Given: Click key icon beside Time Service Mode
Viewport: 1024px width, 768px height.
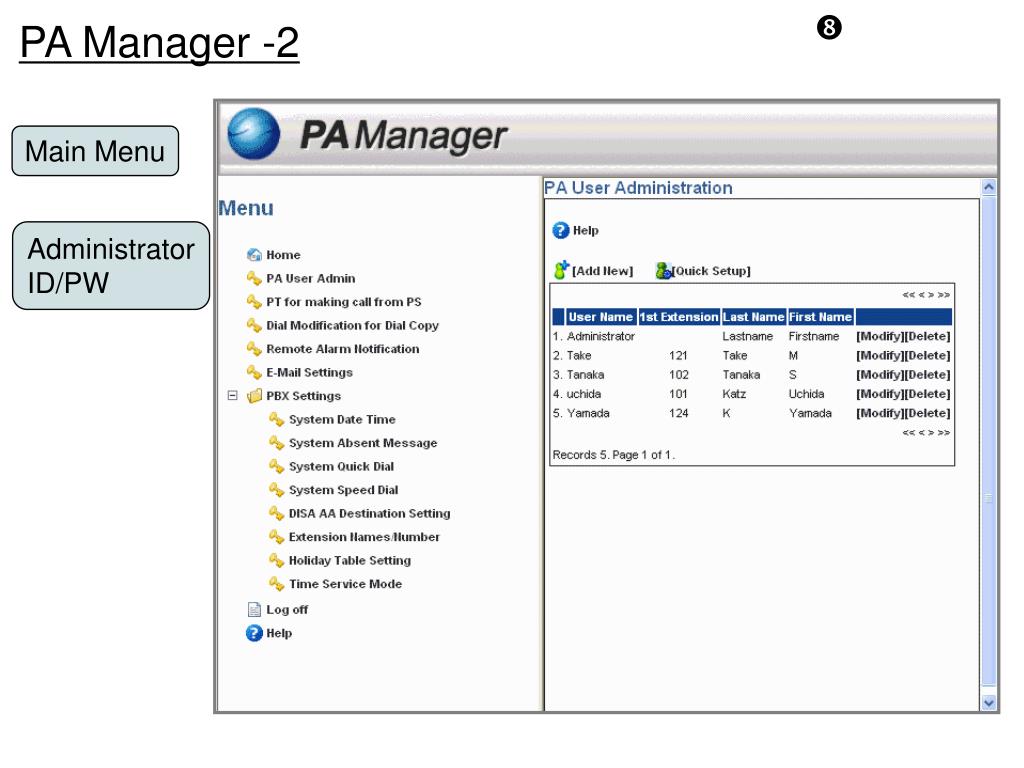Looking at the screenshot, I should click(x=277, y=584).
